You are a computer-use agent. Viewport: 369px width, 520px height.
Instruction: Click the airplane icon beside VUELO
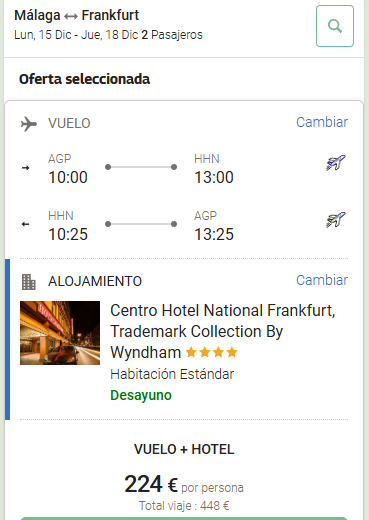29,124
